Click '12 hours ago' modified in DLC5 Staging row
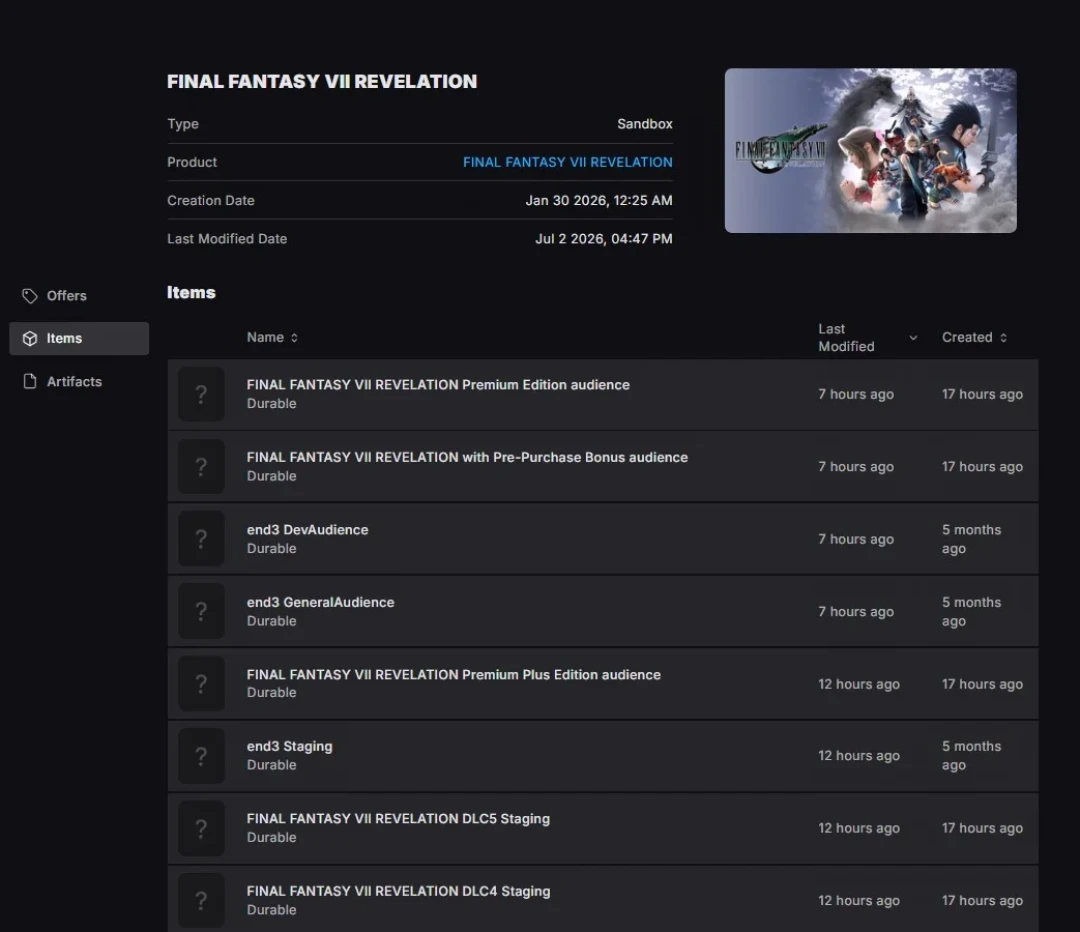This screenshot has width=1080, height=932. click(x=858, y=829)
